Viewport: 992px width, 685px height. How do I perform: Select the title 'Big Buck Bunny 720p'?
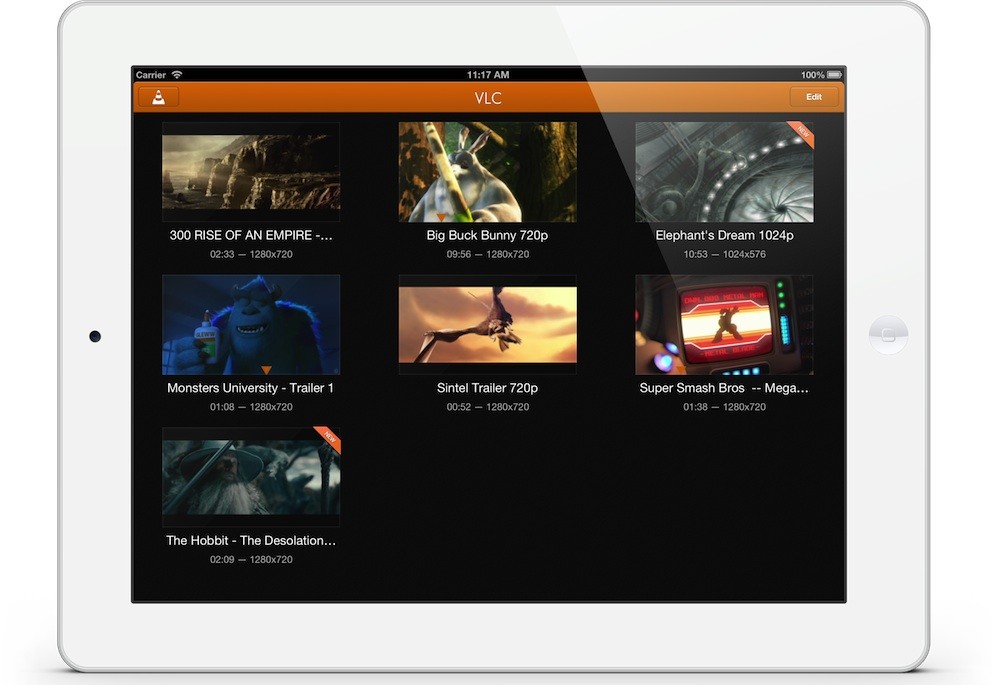487,235
